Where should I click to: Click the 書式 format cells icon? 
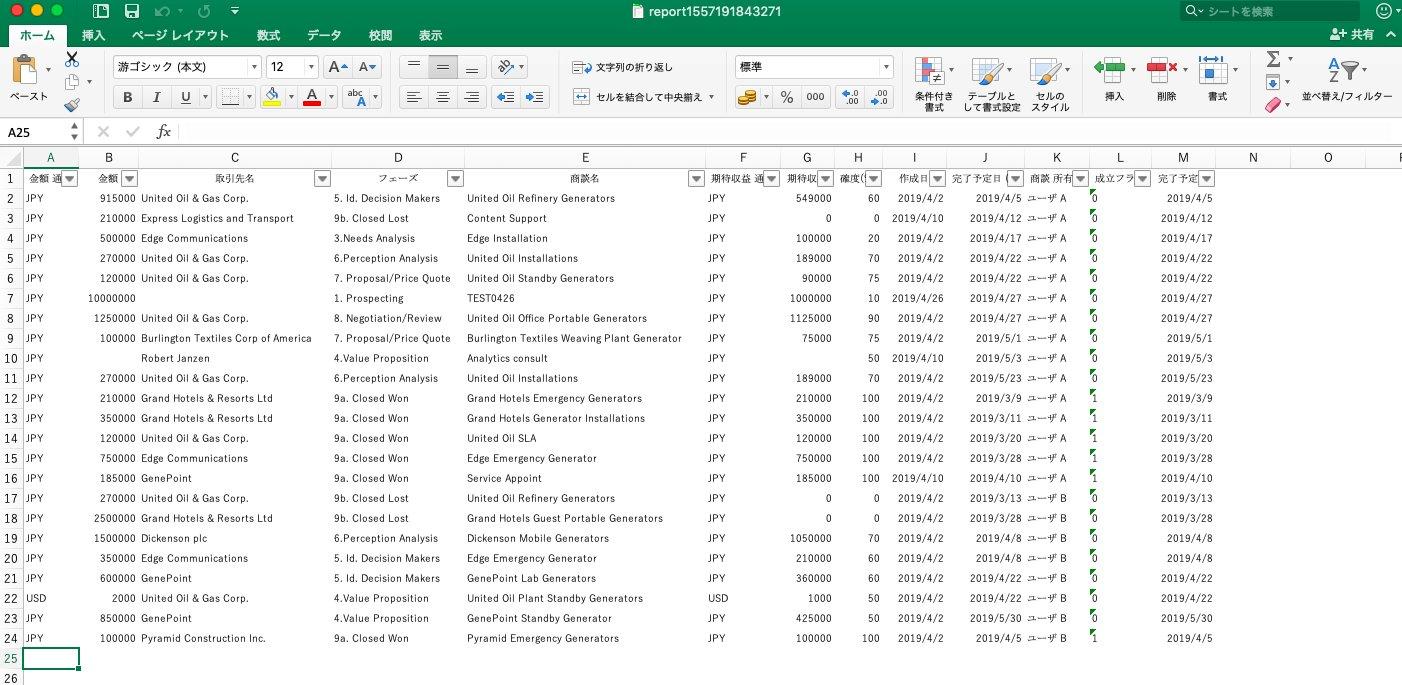coord(1213,70)
